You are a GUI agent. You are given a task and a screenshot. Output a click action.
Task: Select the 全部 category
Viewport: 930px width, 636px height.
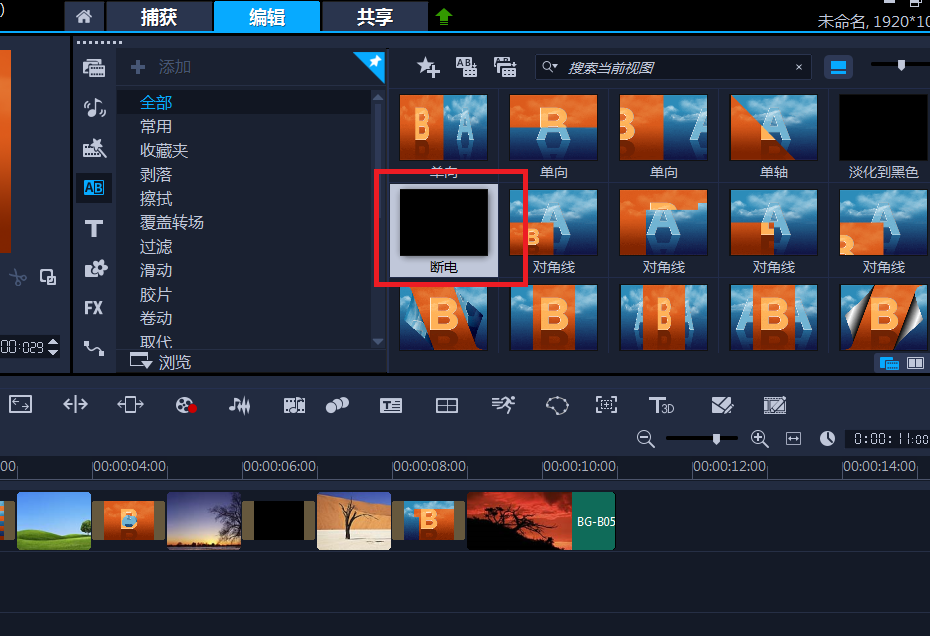click(156, 103)
